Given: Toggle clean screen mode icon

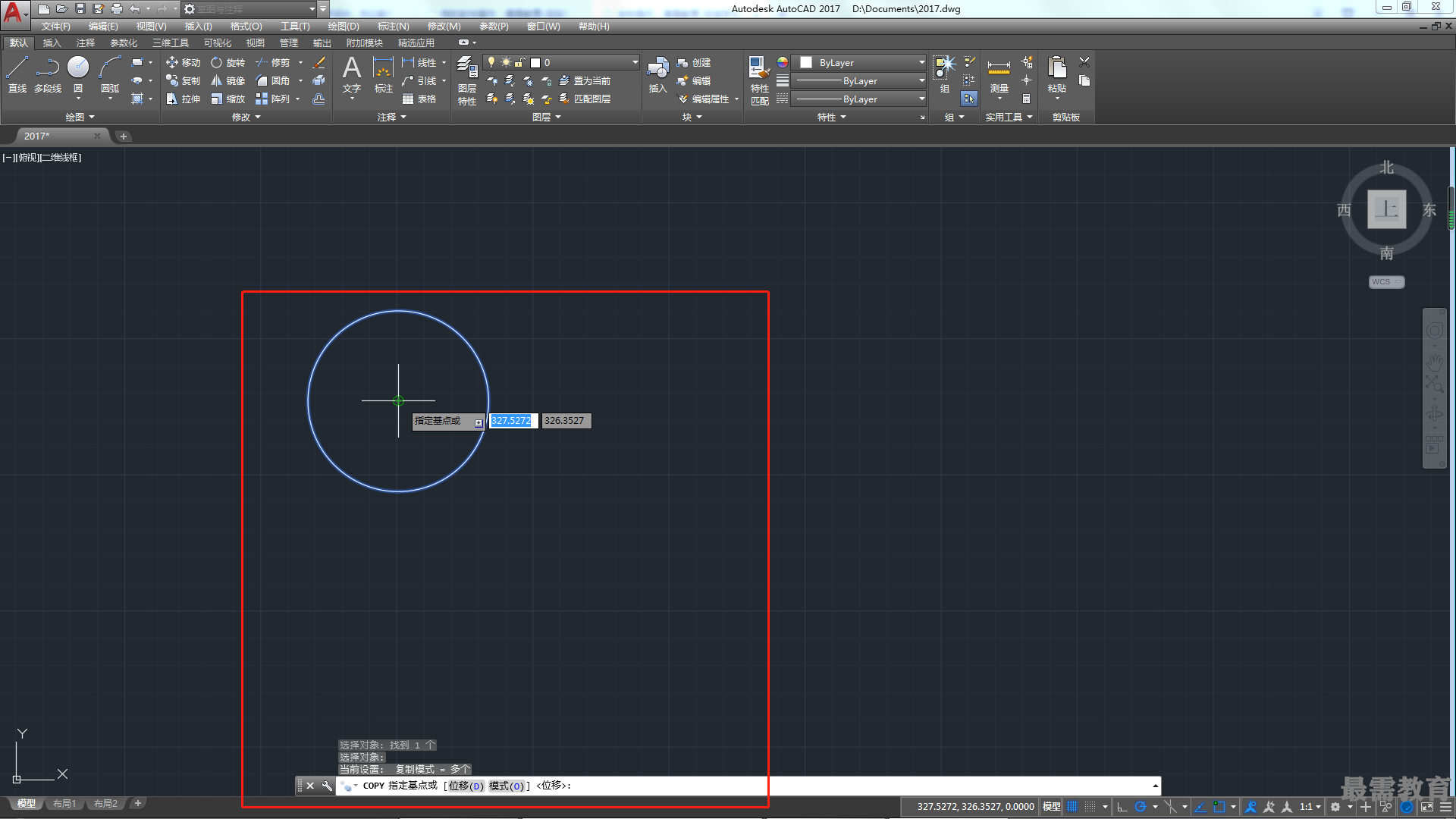Looking at the screenshot, I should (1427, 807).
